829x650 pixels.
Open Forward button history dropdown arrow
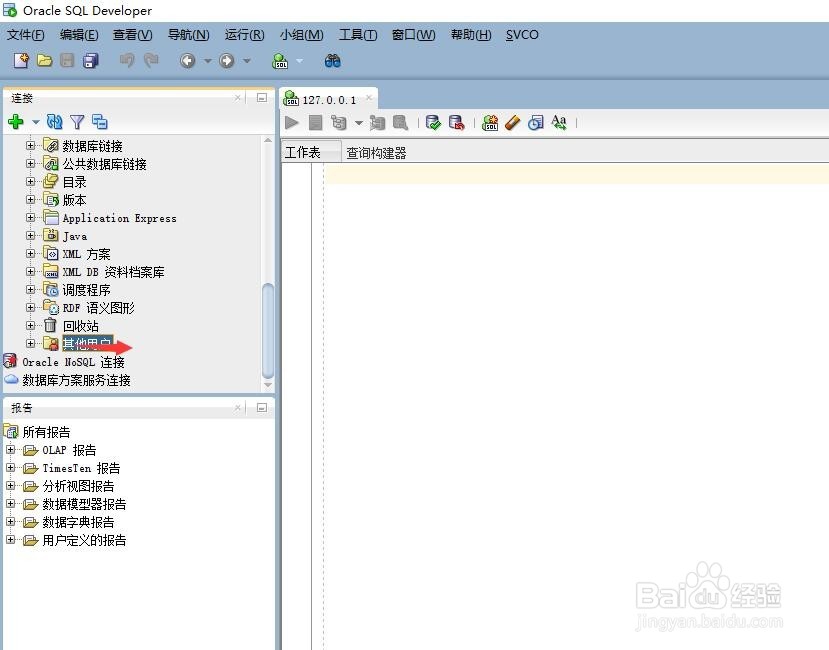[x=247, y=61]
